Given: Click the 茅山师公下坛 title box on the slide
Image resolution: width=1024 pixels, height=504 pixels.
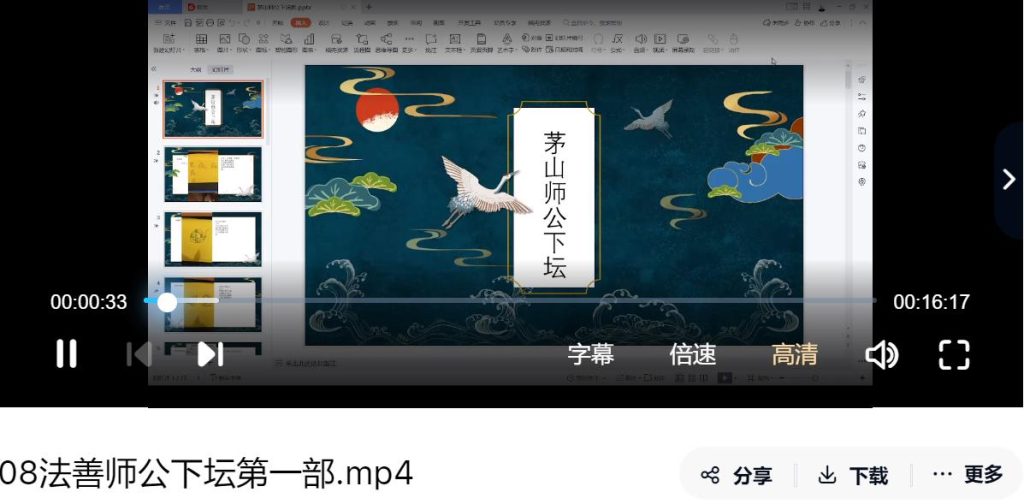Looking at the screenshot, I should (x=555, y=203).
